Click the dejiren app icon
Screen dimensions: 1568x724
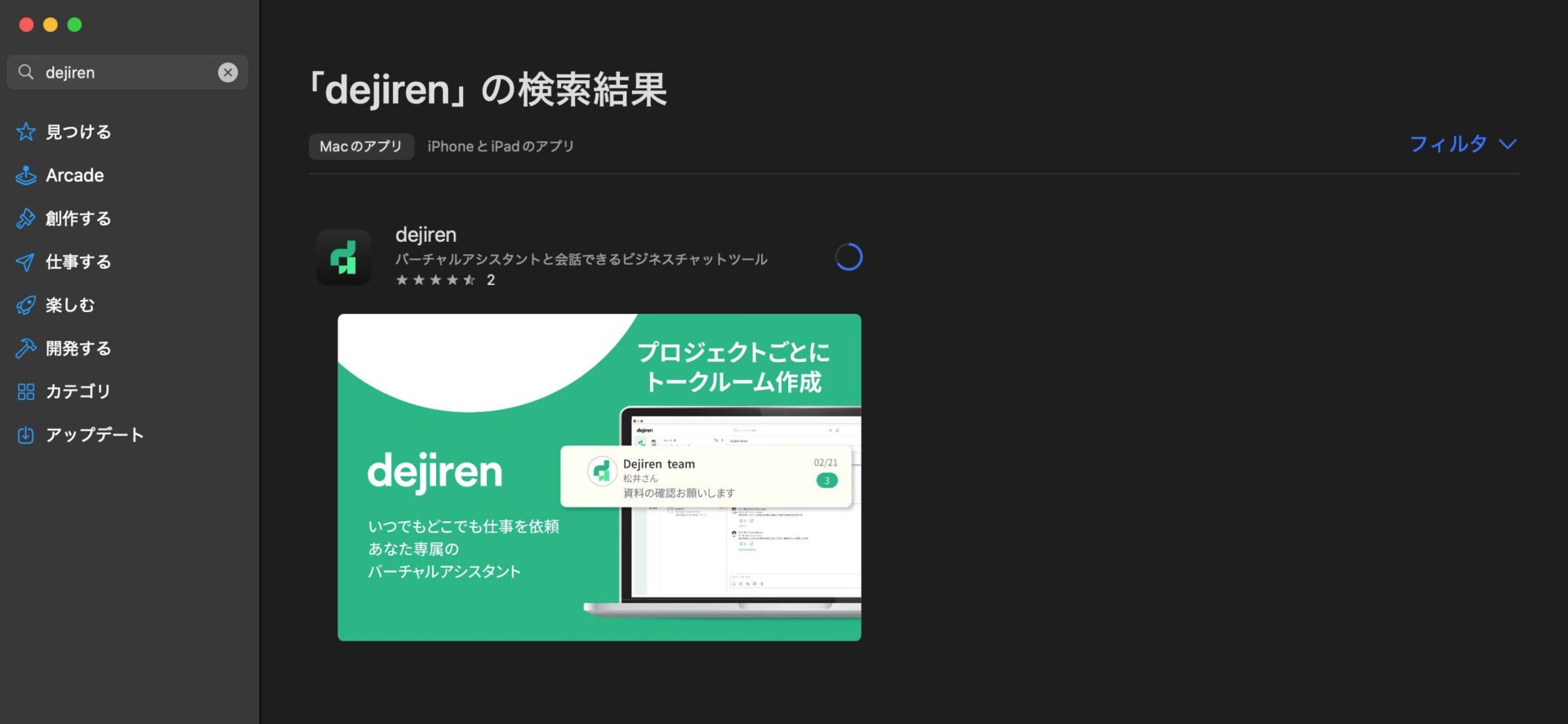click(344, 257)
